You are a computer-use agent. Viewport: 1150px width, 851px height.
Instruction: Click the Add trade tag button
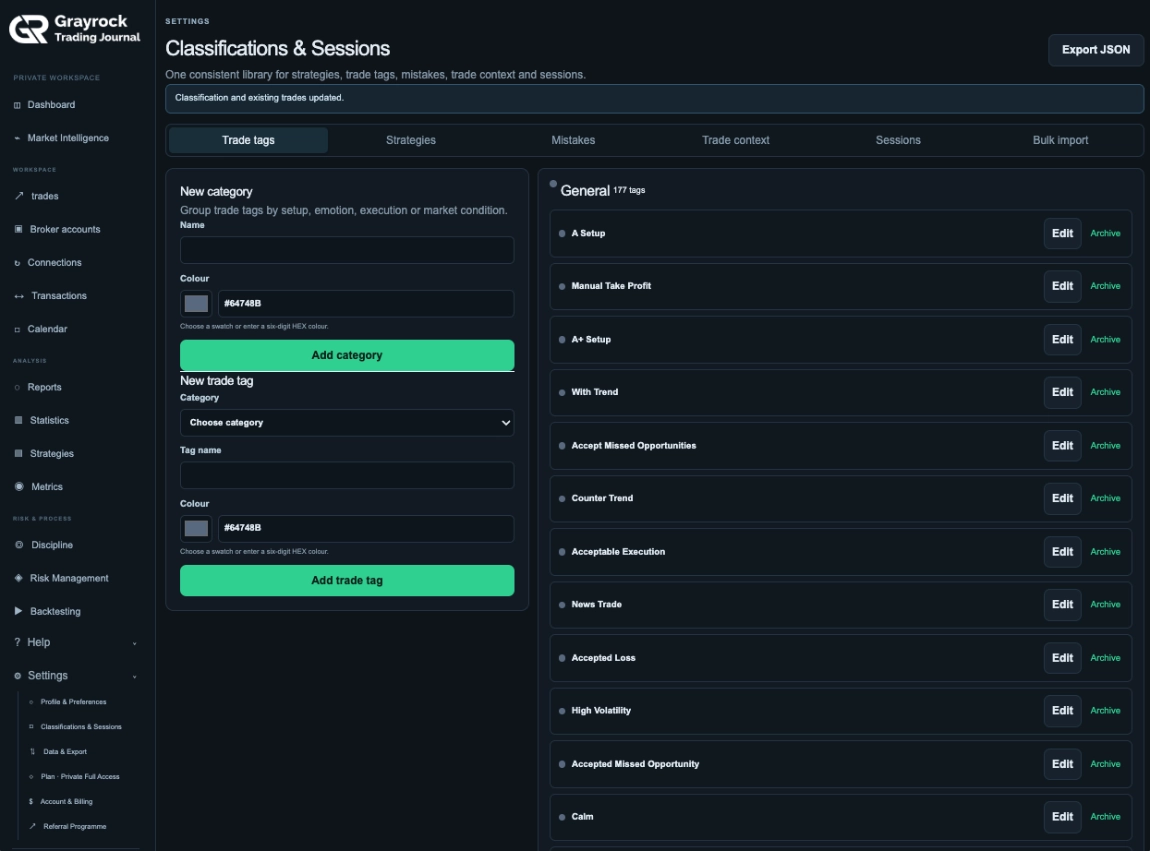(x=347, y=580)
